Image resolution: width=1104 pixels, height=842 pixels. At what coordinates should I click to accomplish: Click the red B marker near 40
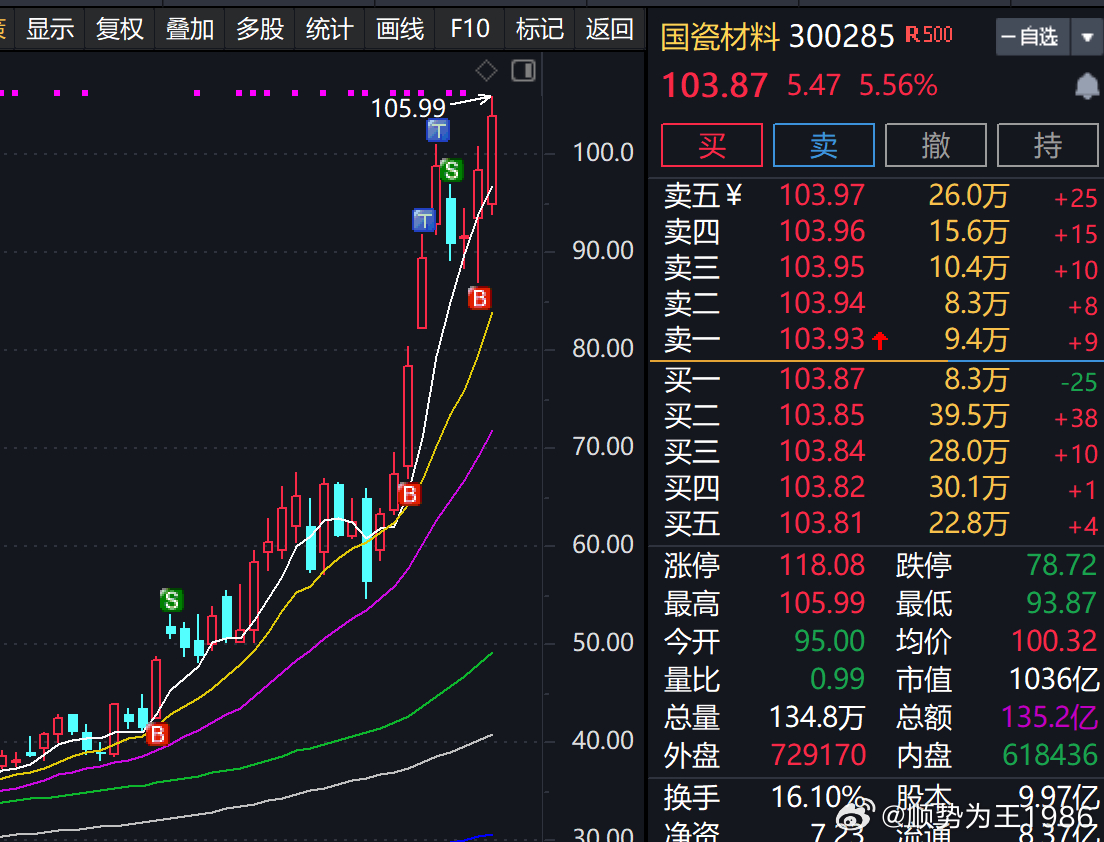click(x=157, y=734)
